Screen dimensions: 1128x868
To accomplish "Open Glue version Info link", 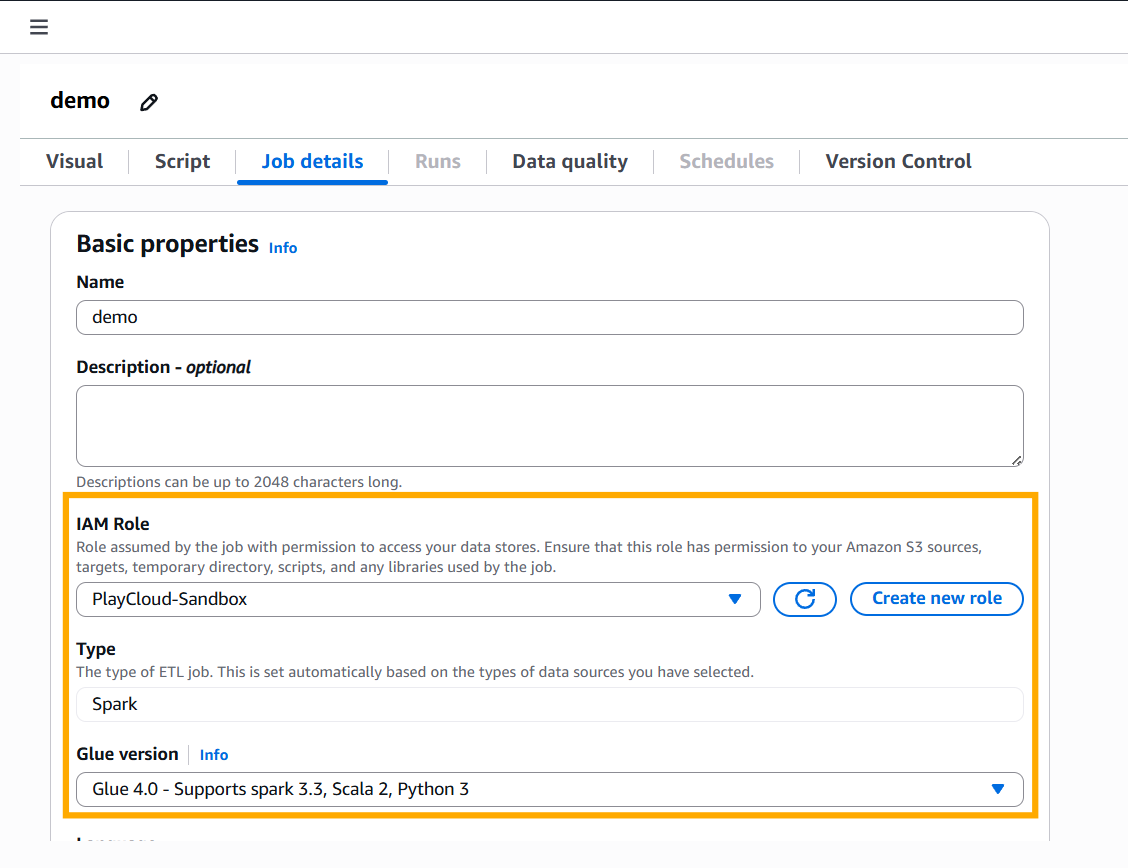I will [x=214, y=755].
